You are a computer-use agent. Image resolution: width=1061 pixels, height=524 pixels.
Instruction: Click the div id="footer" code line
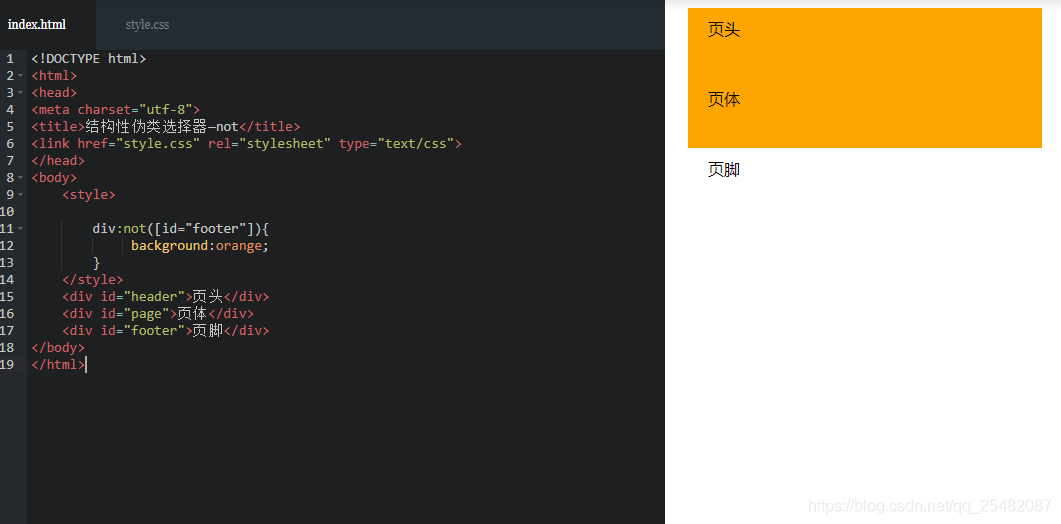(166, 330)
